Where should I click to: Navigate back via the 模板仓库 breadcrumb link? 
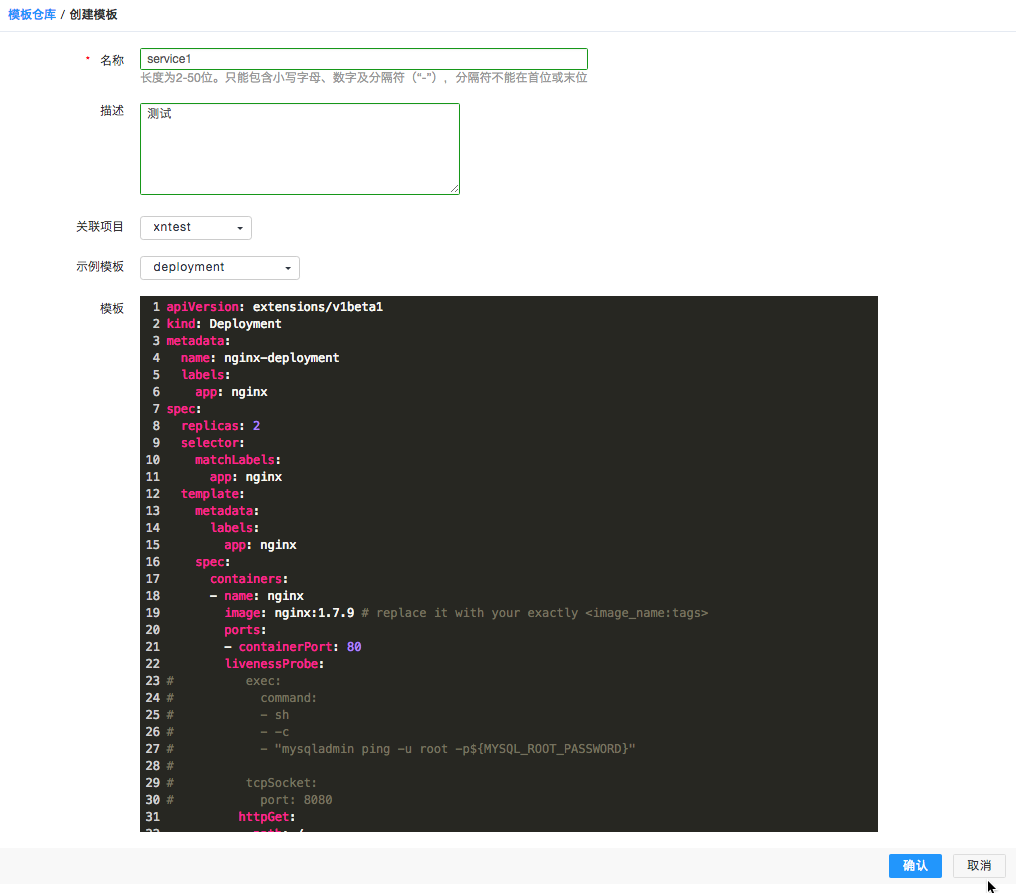point(31,14)
